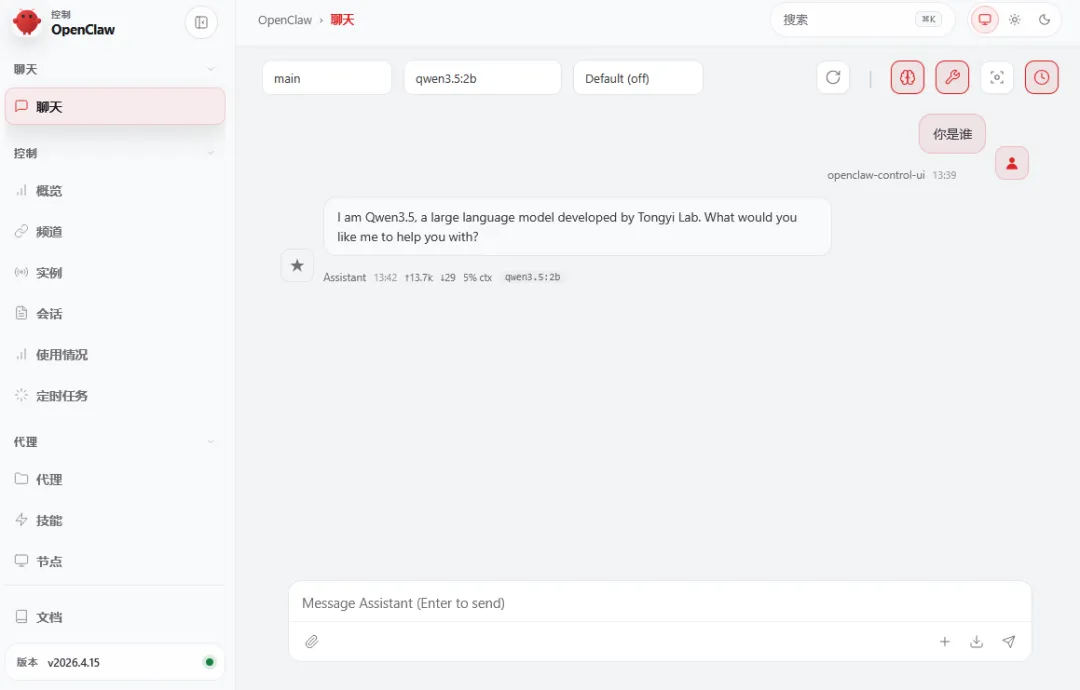1080x690 pixels.
Task: Open the qwen3.5:2b model dropdown
Action: click(x=482, y=78)
